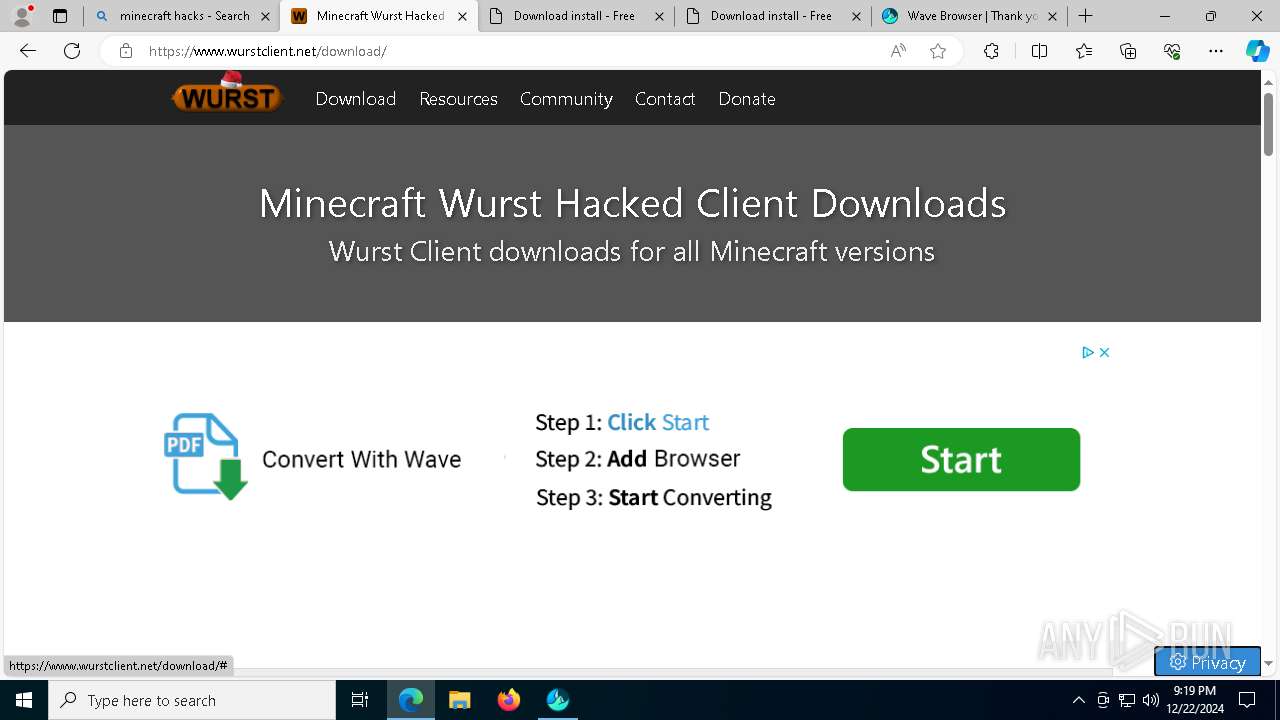Open File Explorer from taskbar
Viewport: 1280px width, 720px height.
tap(460, 700)
